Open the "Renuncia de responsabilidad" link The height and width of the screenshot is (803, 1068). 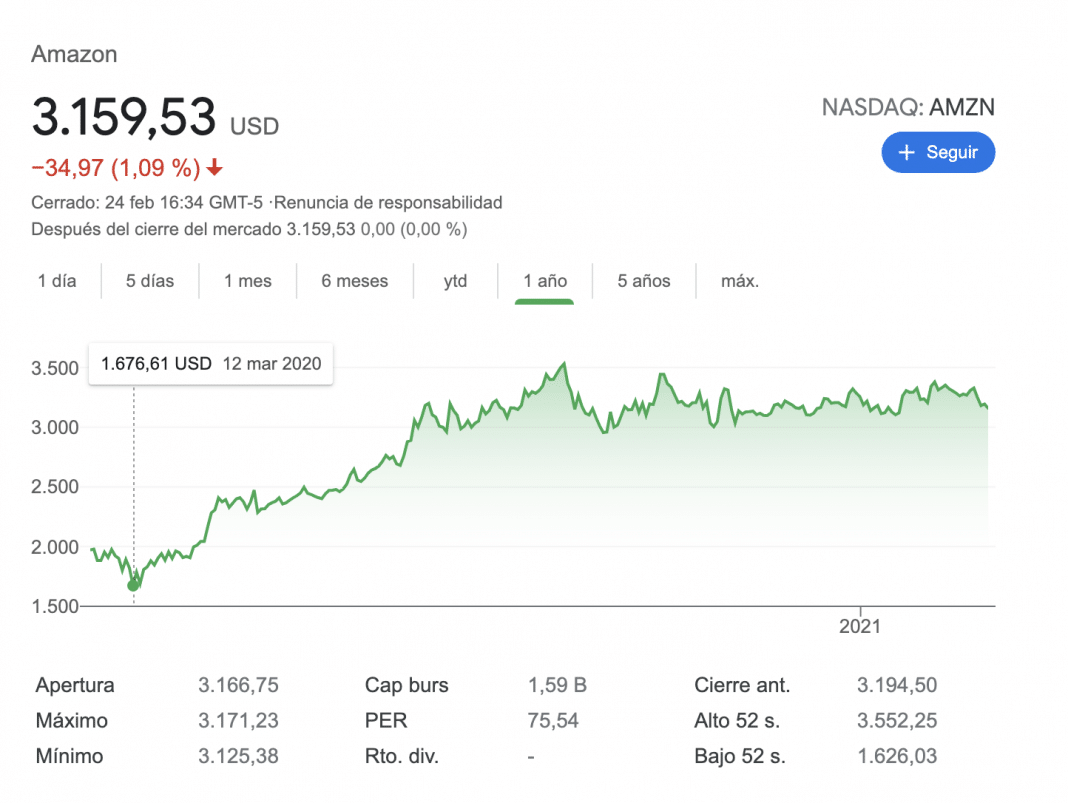391,202
